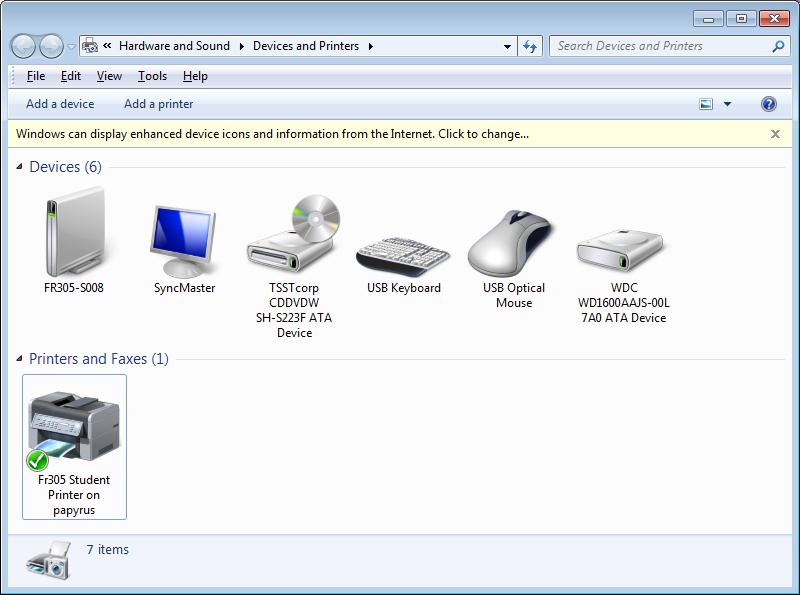This screenshot has height=595, width=800.
Task: Open the Tools menu
Action: 152,76
